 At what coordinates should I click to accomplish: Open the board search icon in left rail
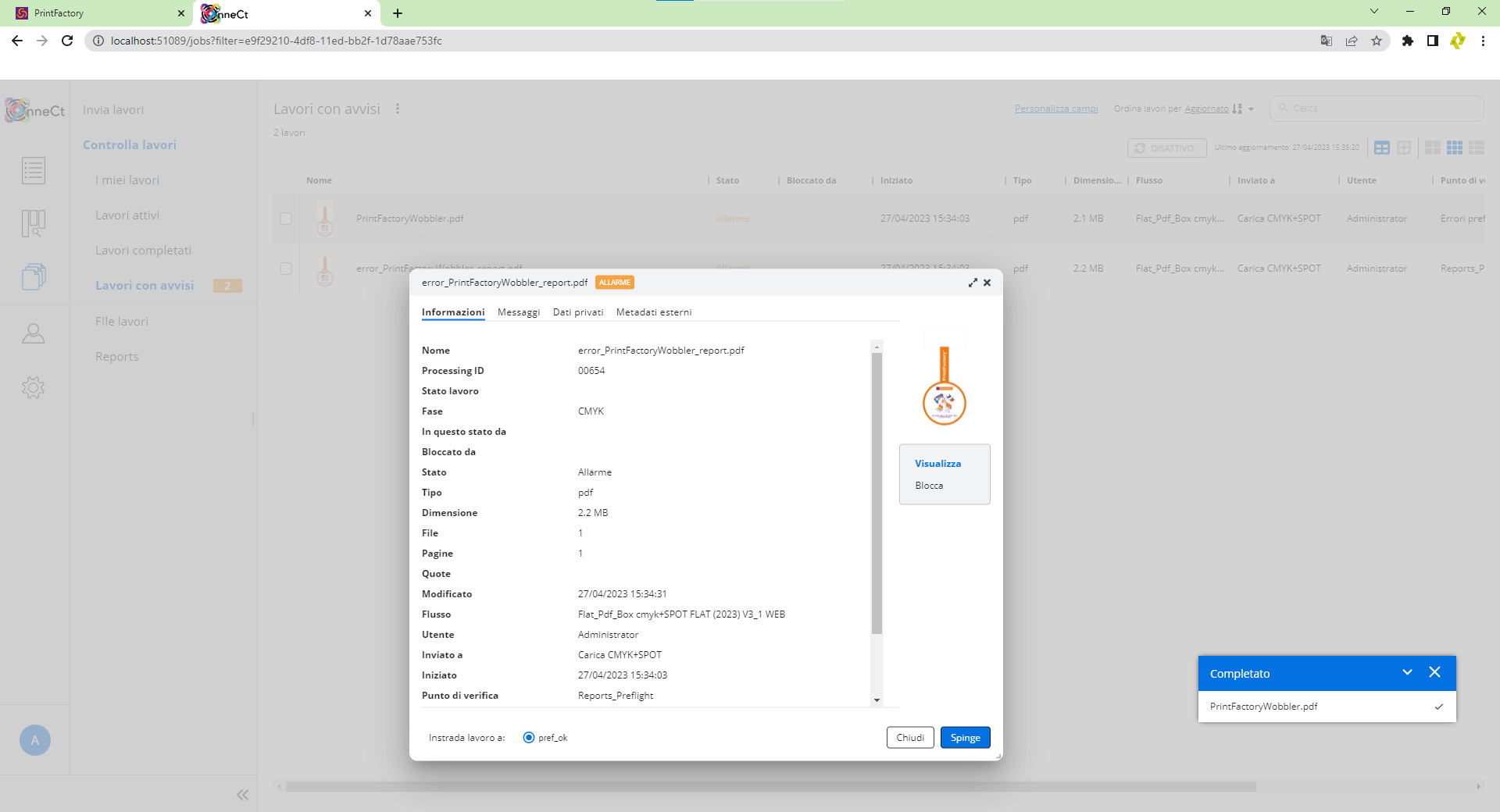pos(34,223)
